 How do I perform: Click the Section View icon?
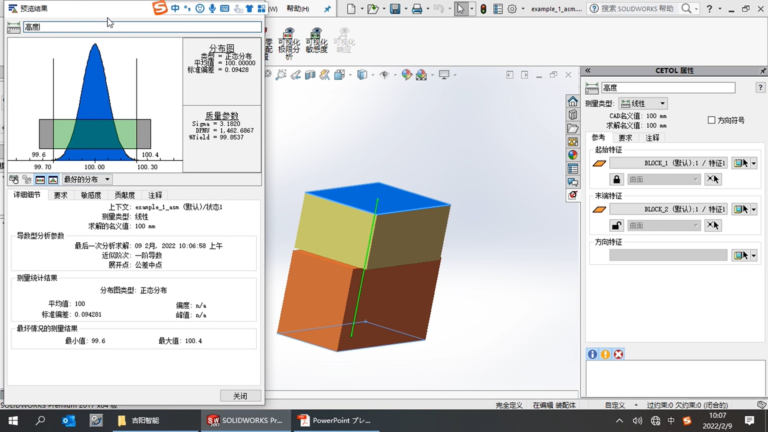pos(310,75)
